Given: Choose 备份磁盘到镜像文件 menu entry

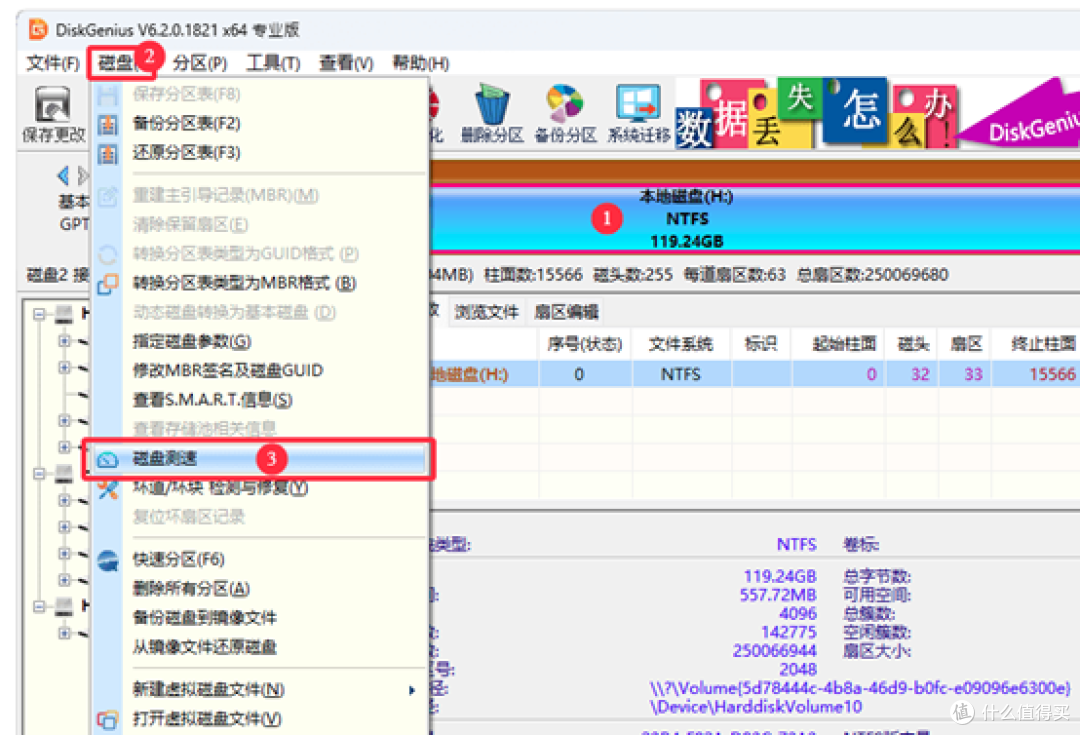Looking at the screenshot, I should tap(205, 618).
